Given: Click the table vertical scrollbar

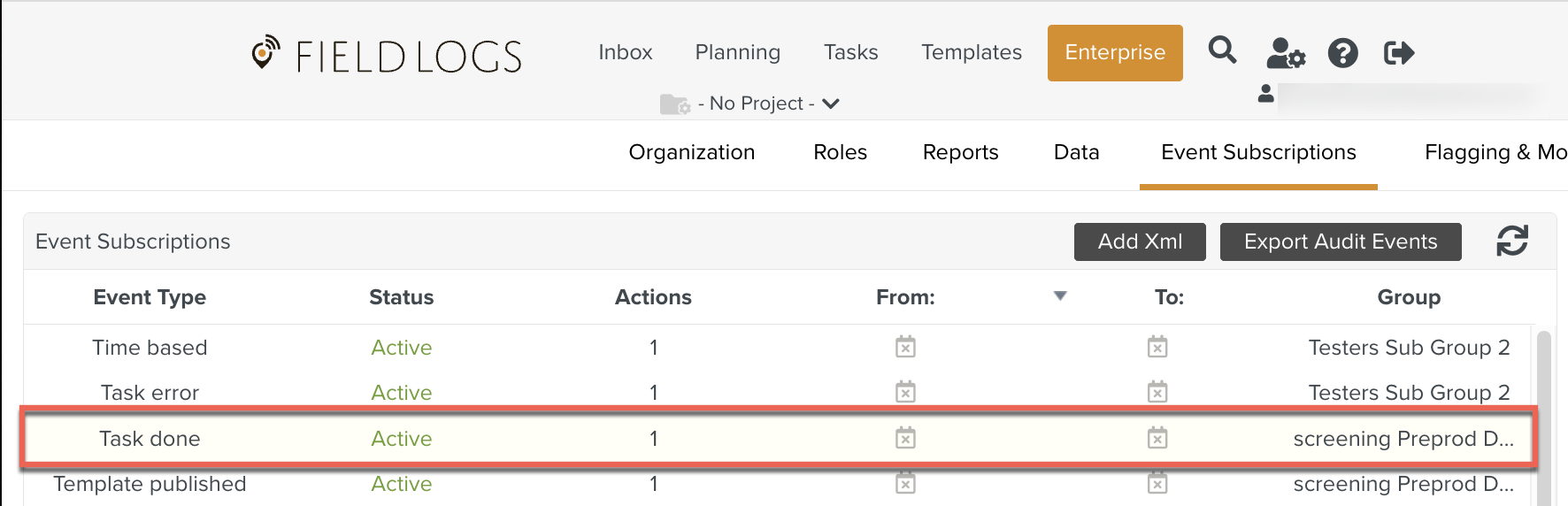Looking at the screenshot, I should [1543, 418].
